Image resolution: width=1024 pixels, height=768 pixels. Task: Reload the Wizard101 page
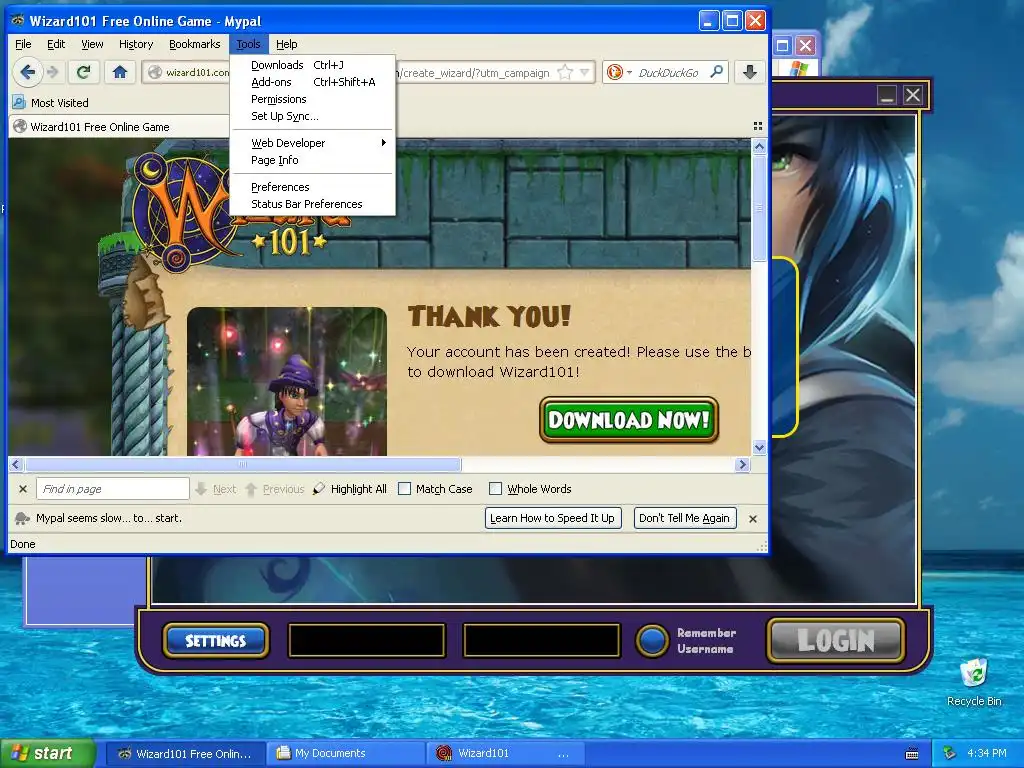(x=84, y=72)
